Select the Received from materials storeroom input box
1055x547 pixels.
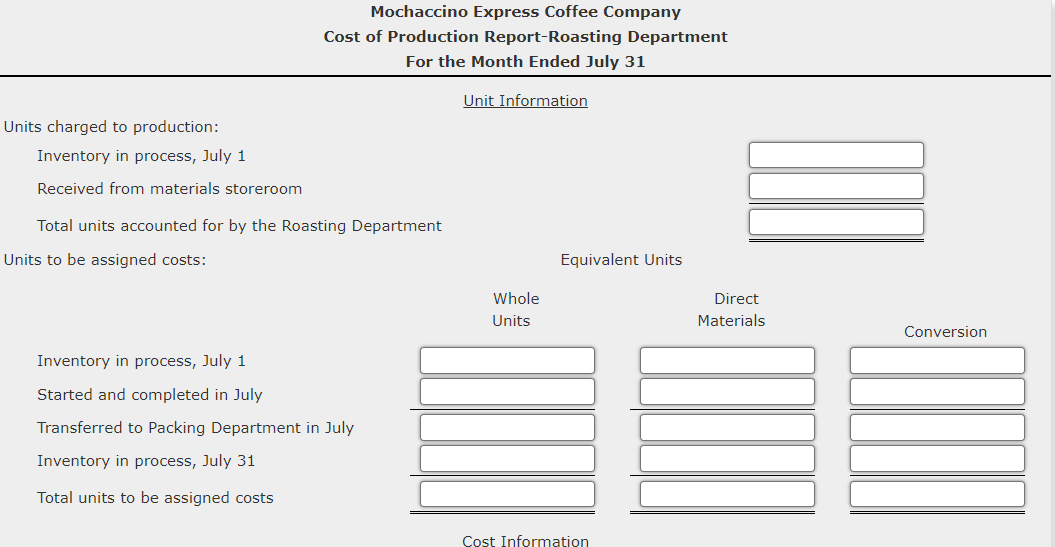click(x=836, y=186)
